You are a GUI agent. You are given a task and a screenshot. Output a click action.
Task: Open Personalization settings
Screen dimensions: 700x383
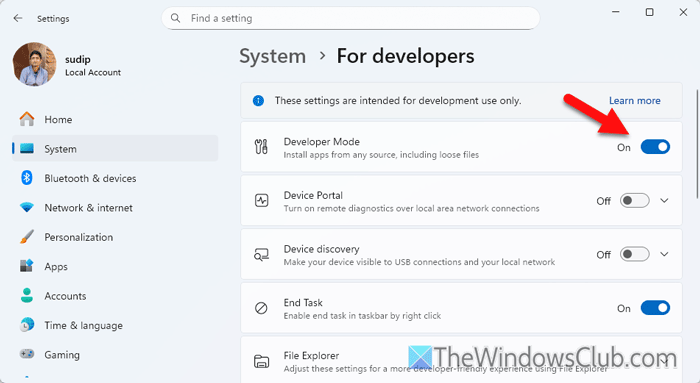click(115, 237)
